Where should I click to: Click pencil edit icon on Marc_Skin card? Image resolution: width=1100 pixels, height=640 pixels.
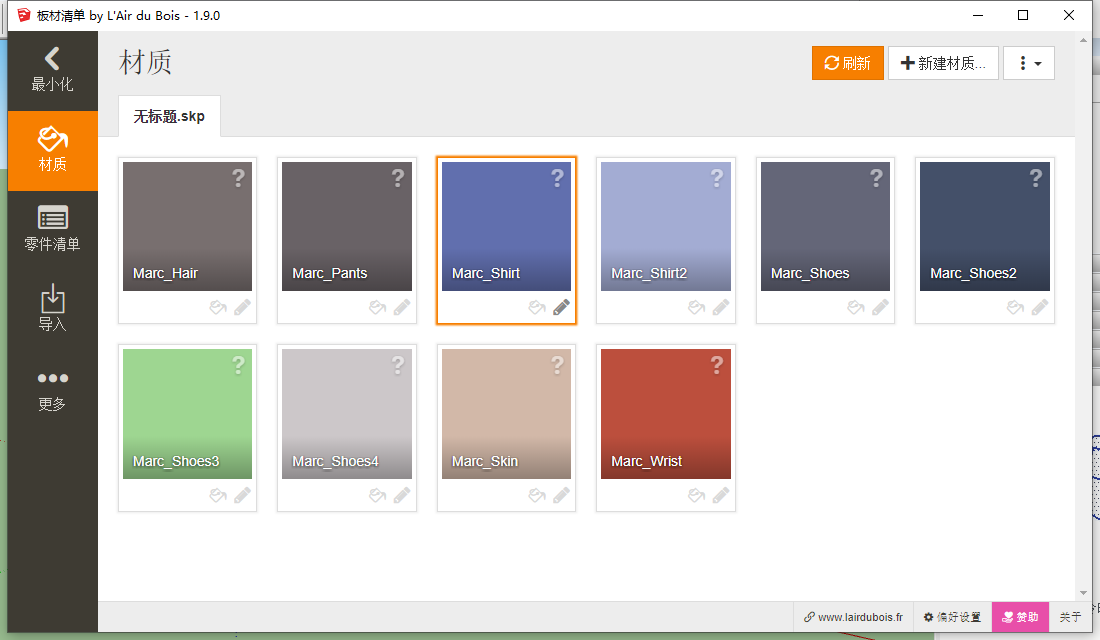tap(561, 495)
